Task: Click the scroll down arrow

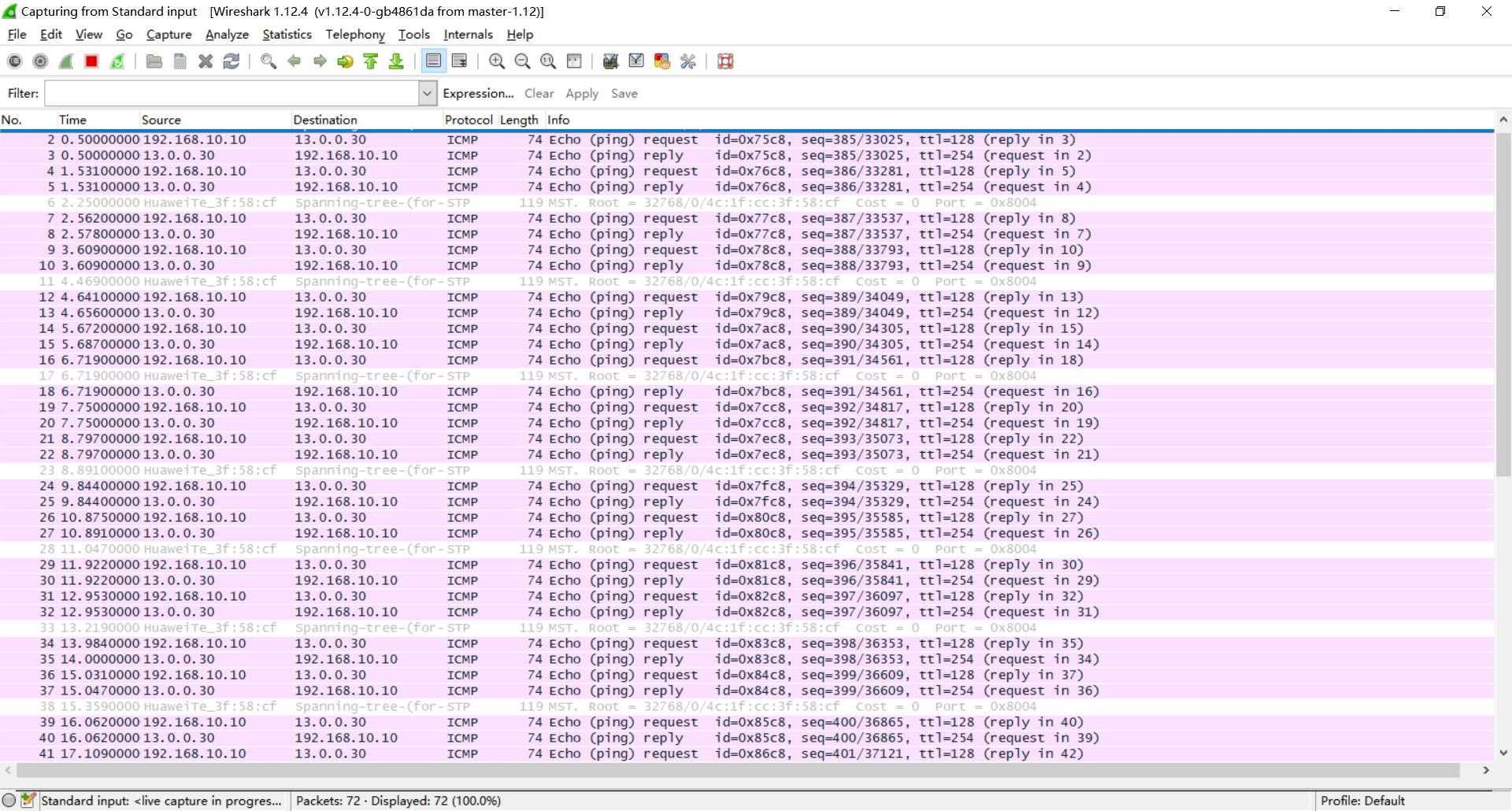Action: 1503,753
